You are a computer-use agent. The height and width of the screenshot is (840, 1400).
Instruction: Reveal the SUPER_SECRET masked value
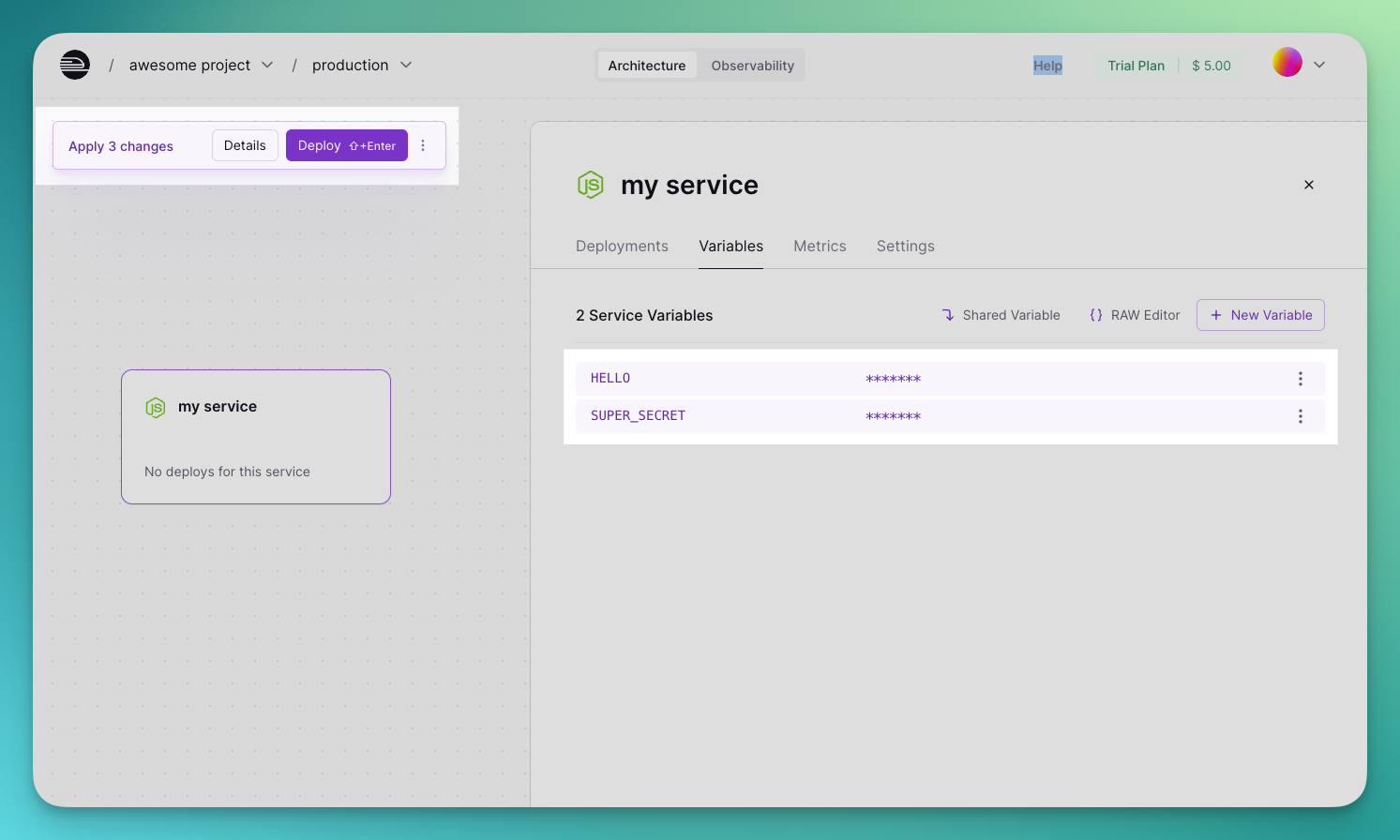893,416
